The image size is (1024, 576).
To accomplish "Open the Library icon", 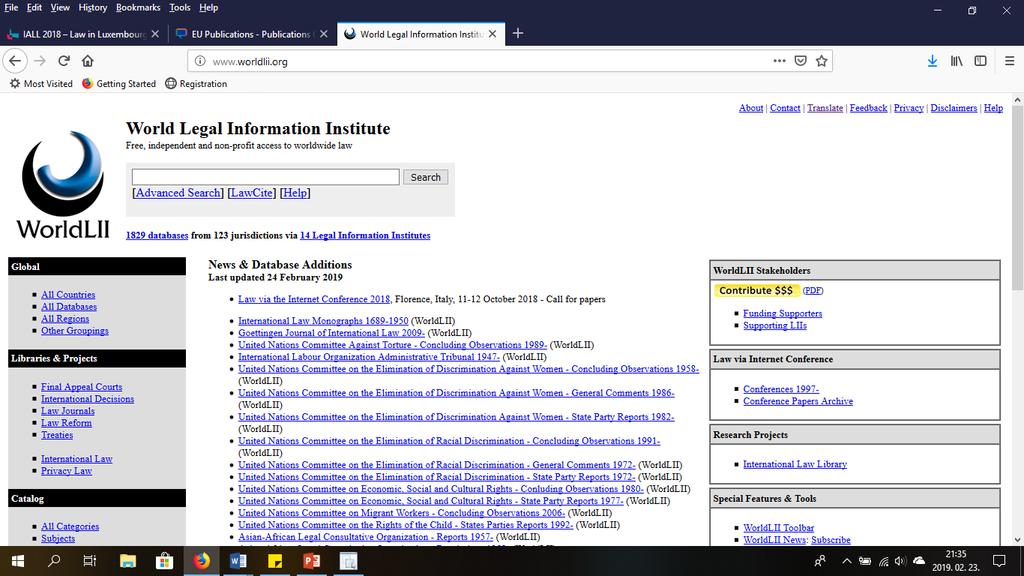I will pos(956,61).
